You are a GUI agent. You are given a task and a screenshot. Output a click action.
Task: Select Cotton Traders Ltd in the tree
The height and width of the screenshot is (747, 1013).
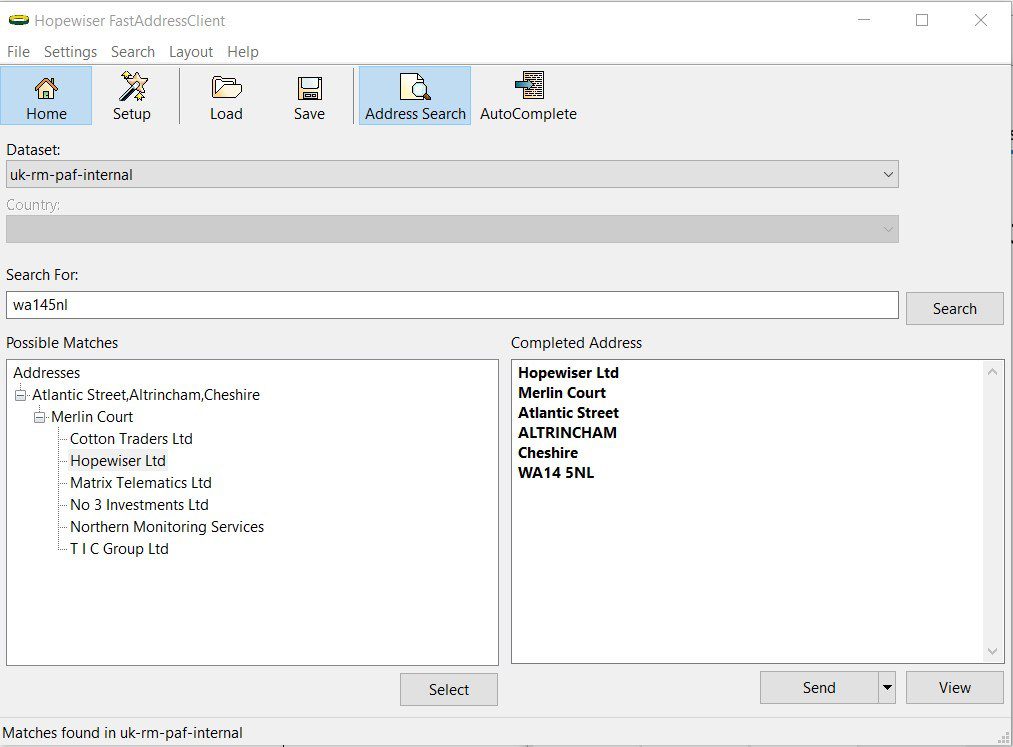point(131,439)
